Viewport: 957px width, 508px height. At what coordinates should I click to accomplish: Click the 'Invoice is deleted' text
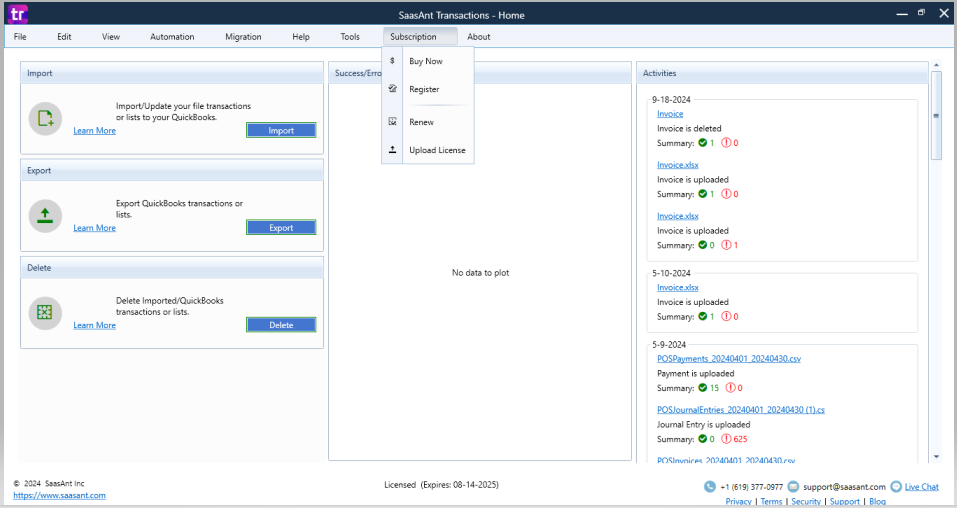689,128
